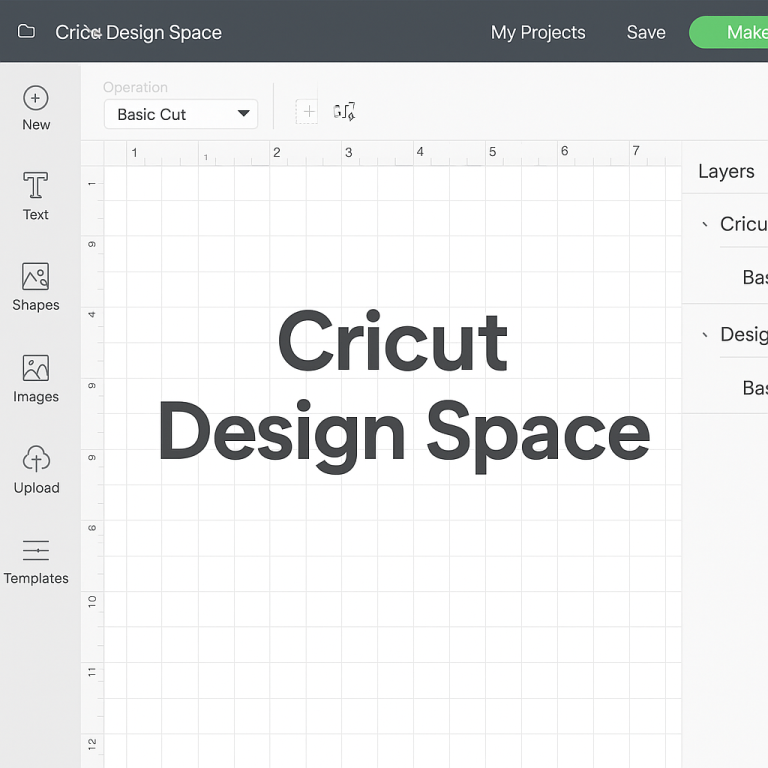Click the toolbar icon beside the dashed plus
The image size is (768, 768).
tap(344, 112)
